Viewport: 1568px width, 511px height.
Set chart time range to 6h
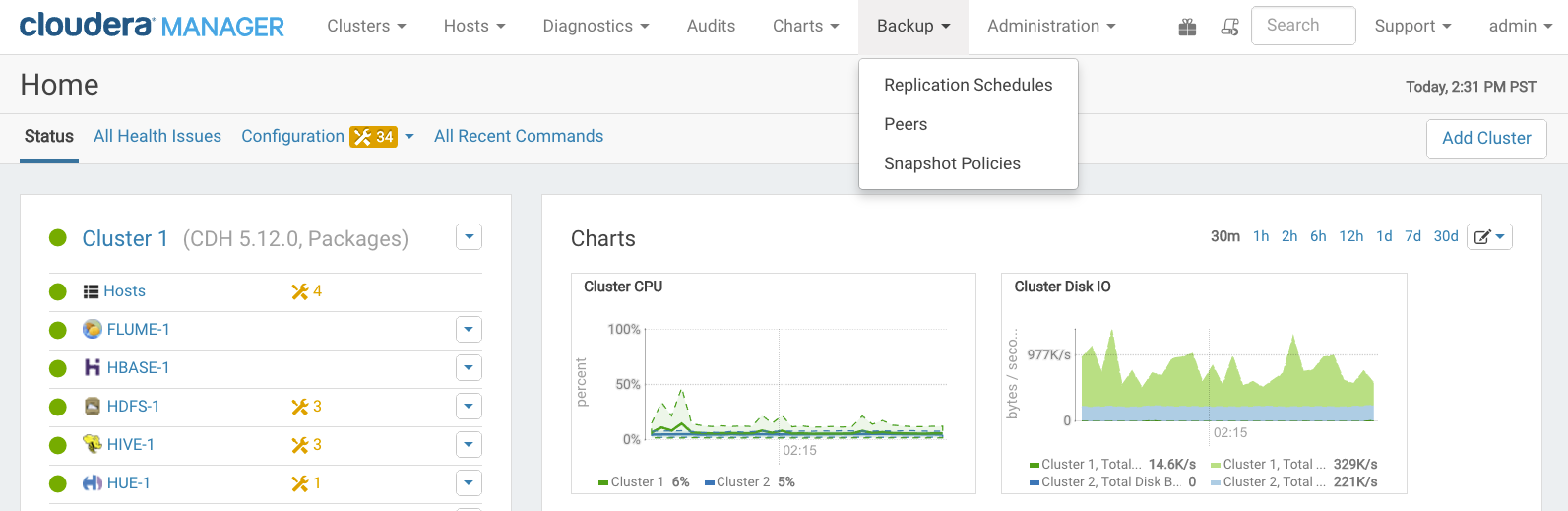[1318, 236]
